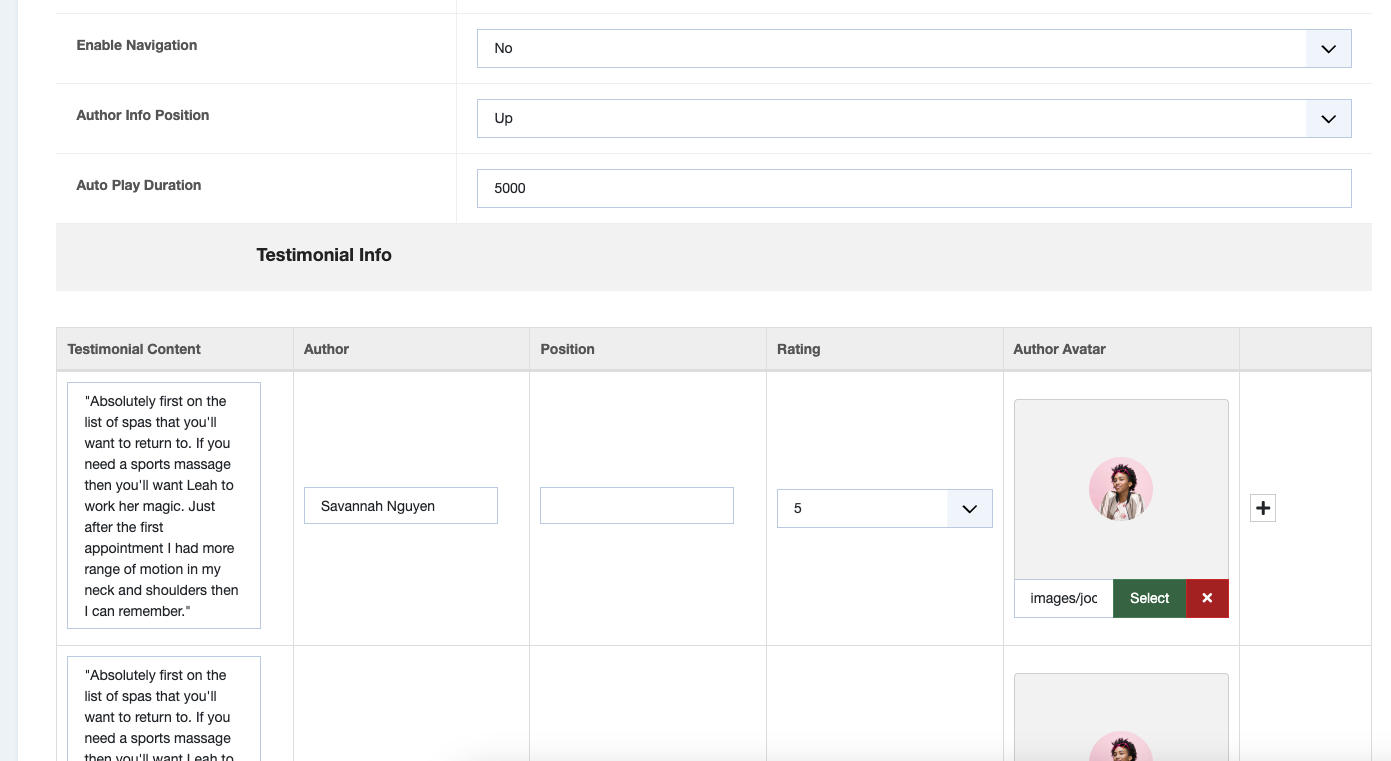Open the Rating dropdown showing 5

coord(884,508)
